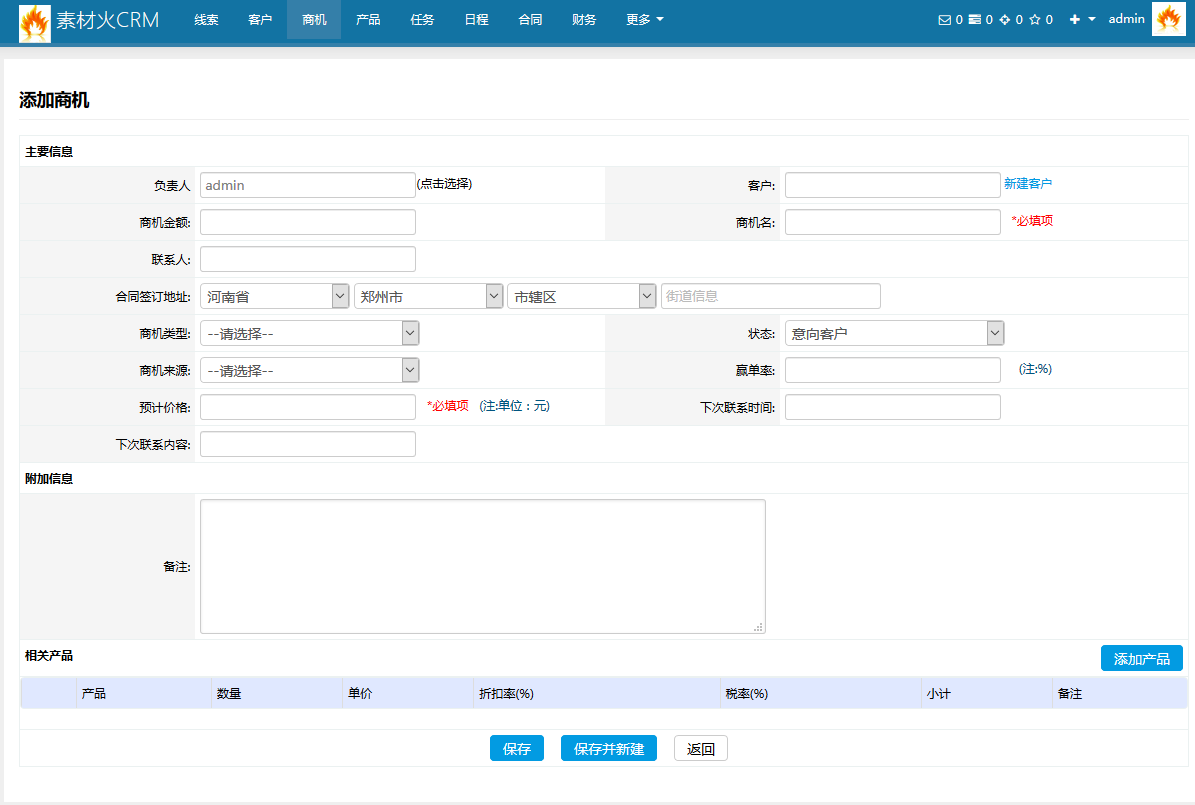This screenshot has width=1195, height=805.
Task: Open the mail messages icon
Action: click(944, 20)
